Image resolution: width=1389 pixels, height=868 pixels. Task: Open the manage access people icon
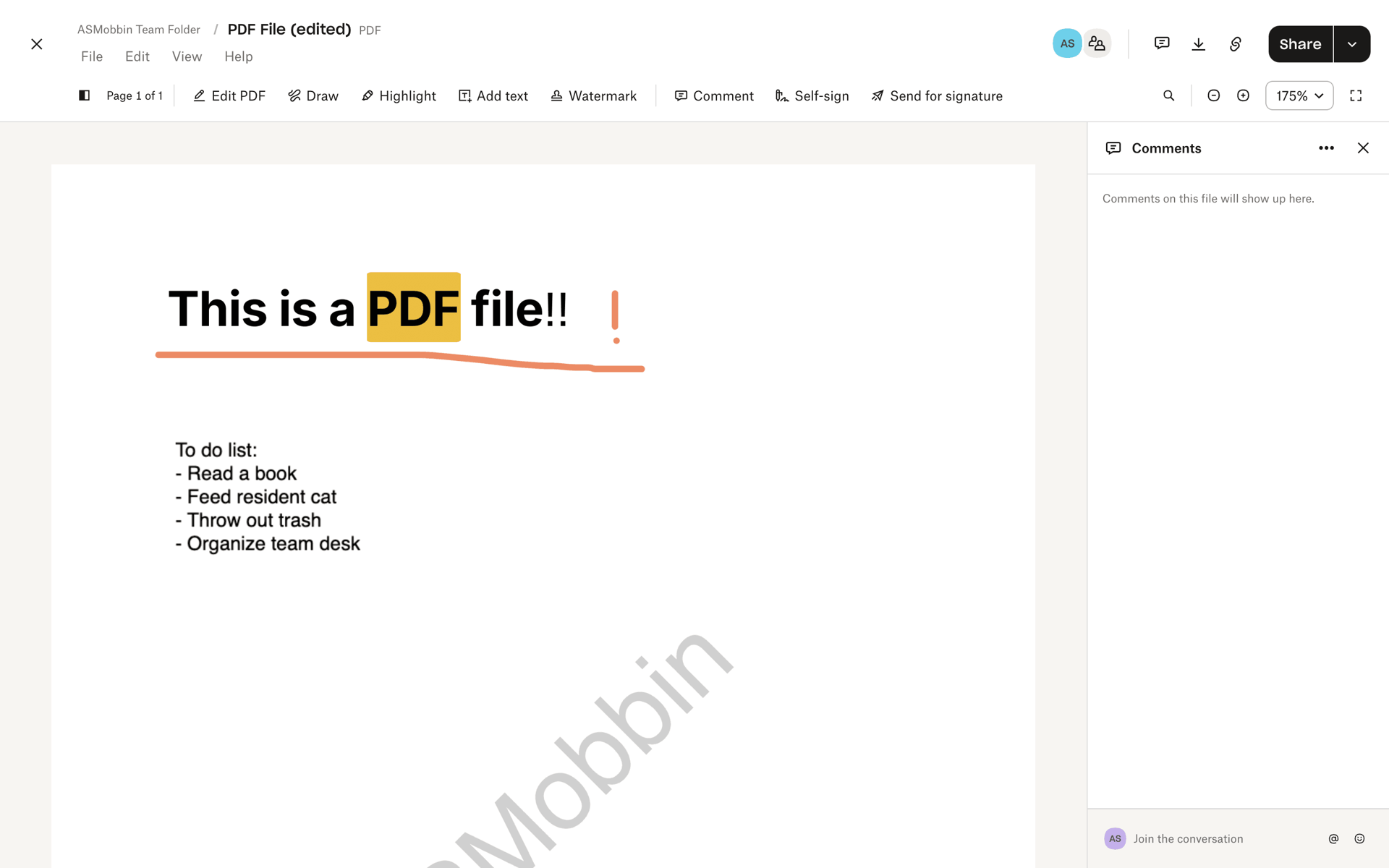(1097, 43)
